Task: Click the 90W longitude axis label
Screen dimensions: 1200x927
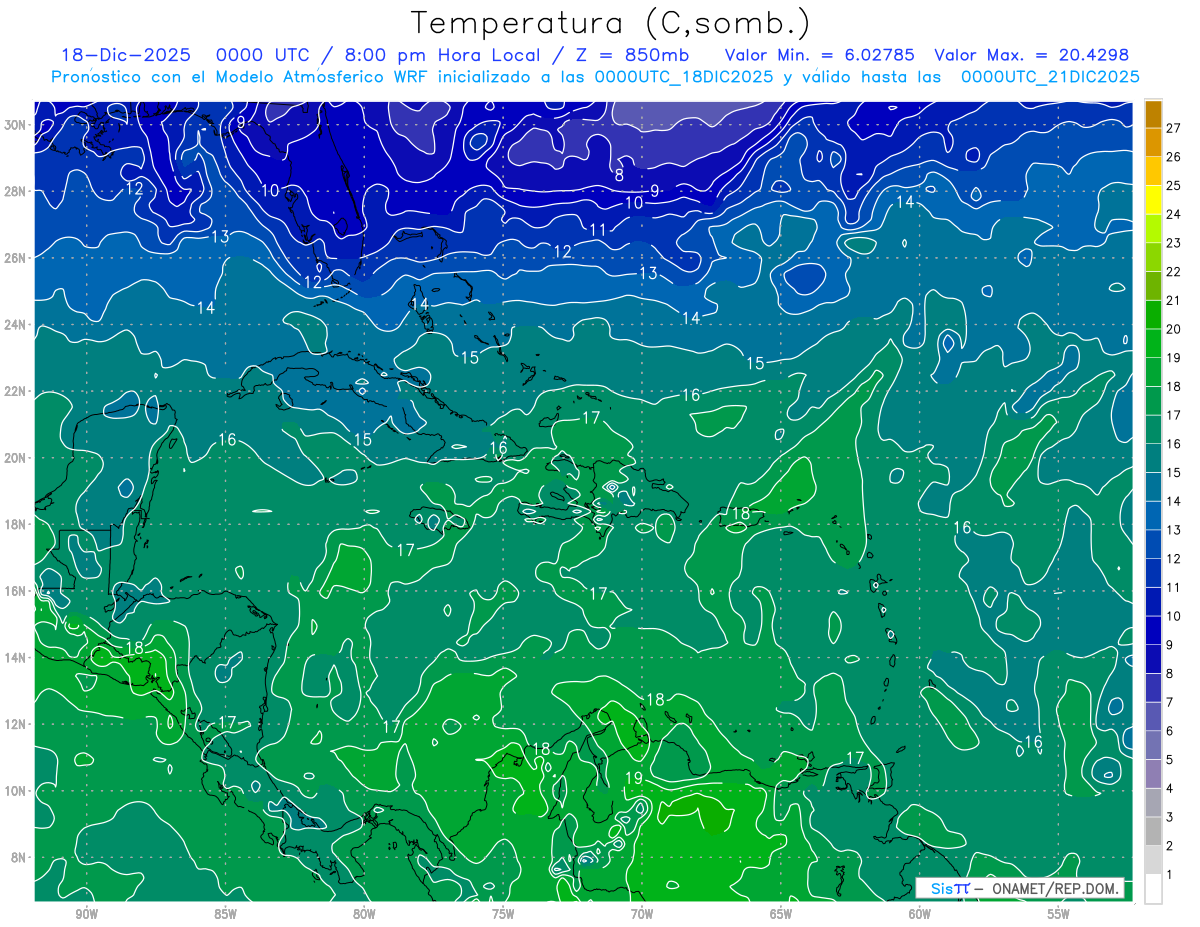Action: click(x=87, y=914)
